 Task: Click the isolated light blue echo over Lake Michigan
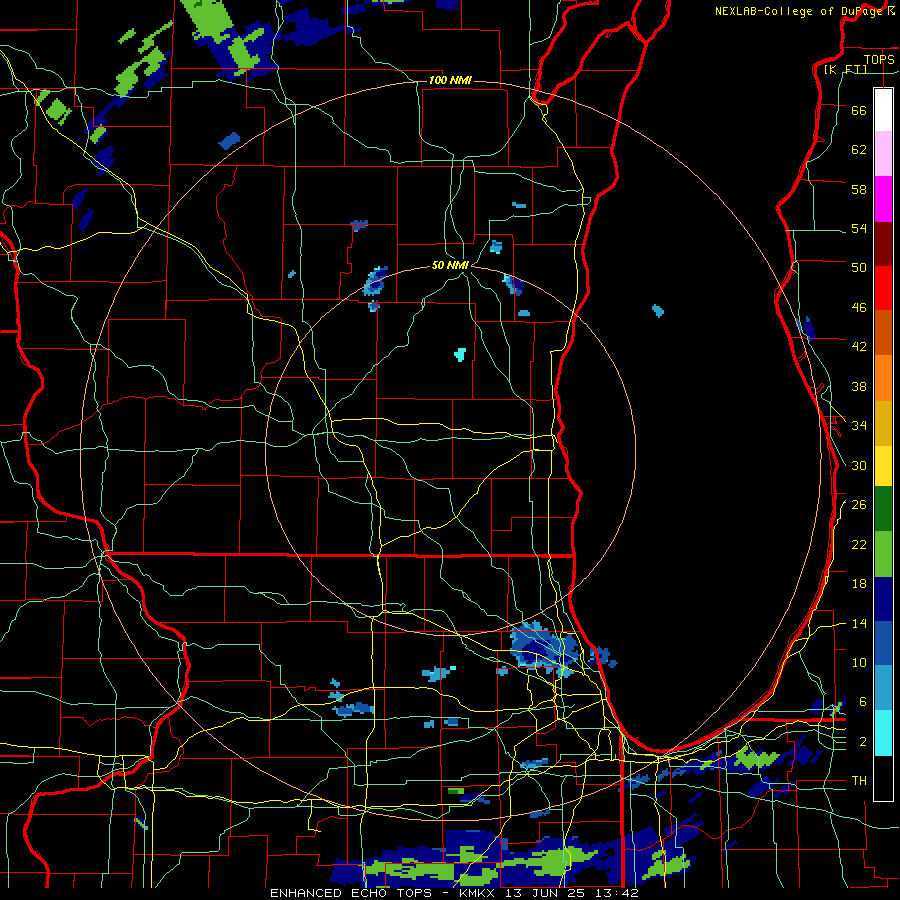click(x=658, y=311)
